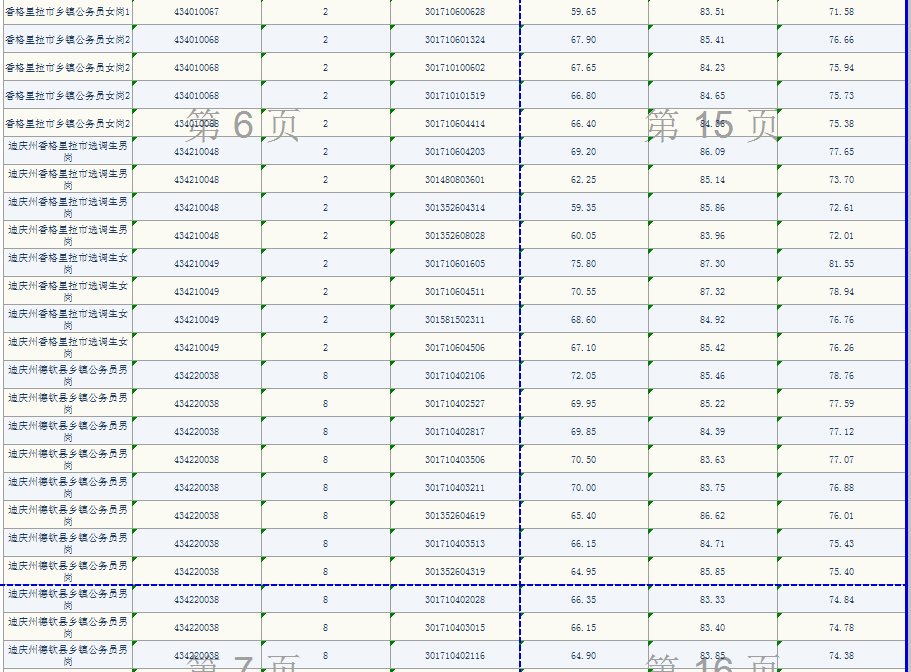The height and width of the screenshot is (672, 911).
Task: Click exam number 301352604619
Action: (455, 516)
